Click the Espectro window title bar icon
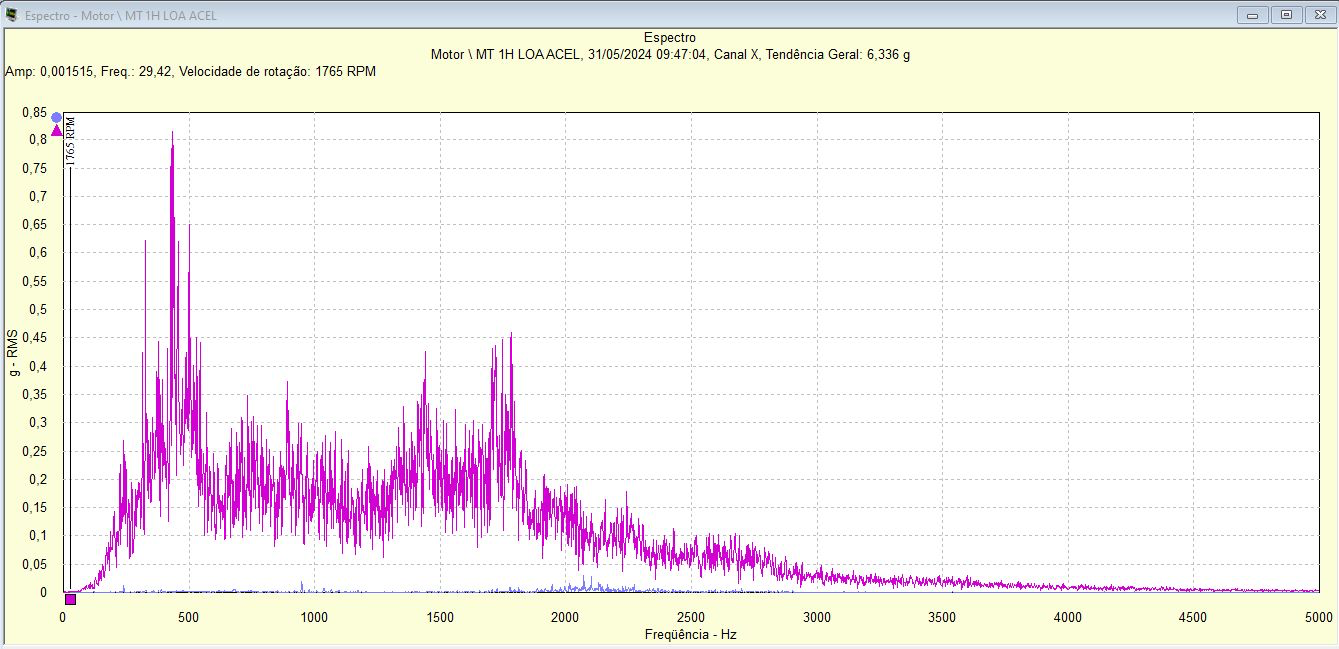The height and width of the screenshot is (649, 1339). [12, 14]
